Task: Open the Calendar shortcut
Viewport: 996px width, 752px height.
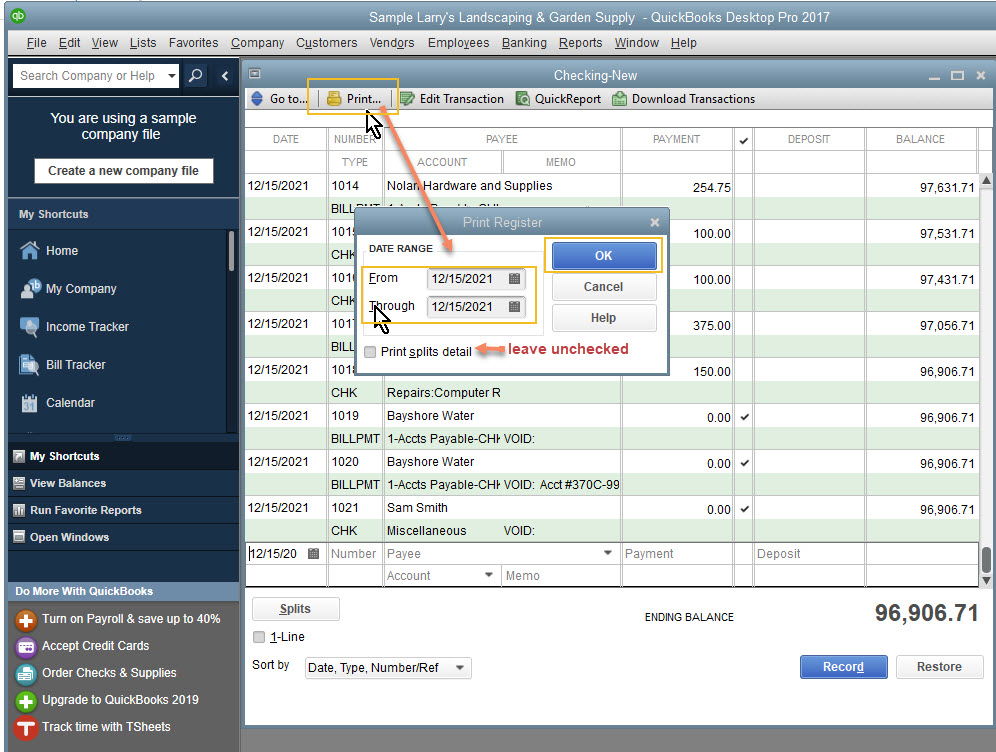Action: pos(57,403)
